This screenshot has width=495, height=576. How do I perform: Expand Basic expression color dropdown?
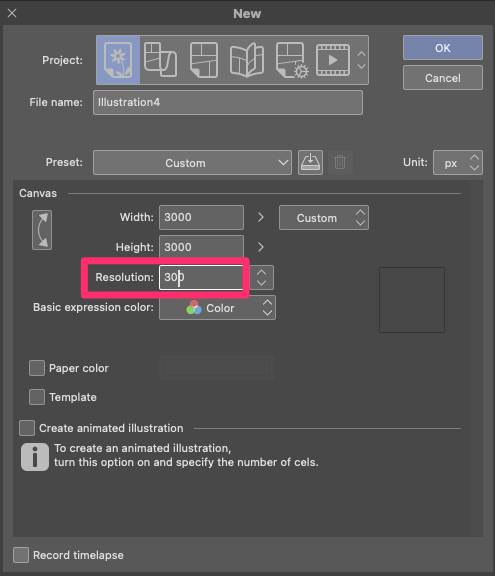(x=217, y=307)
